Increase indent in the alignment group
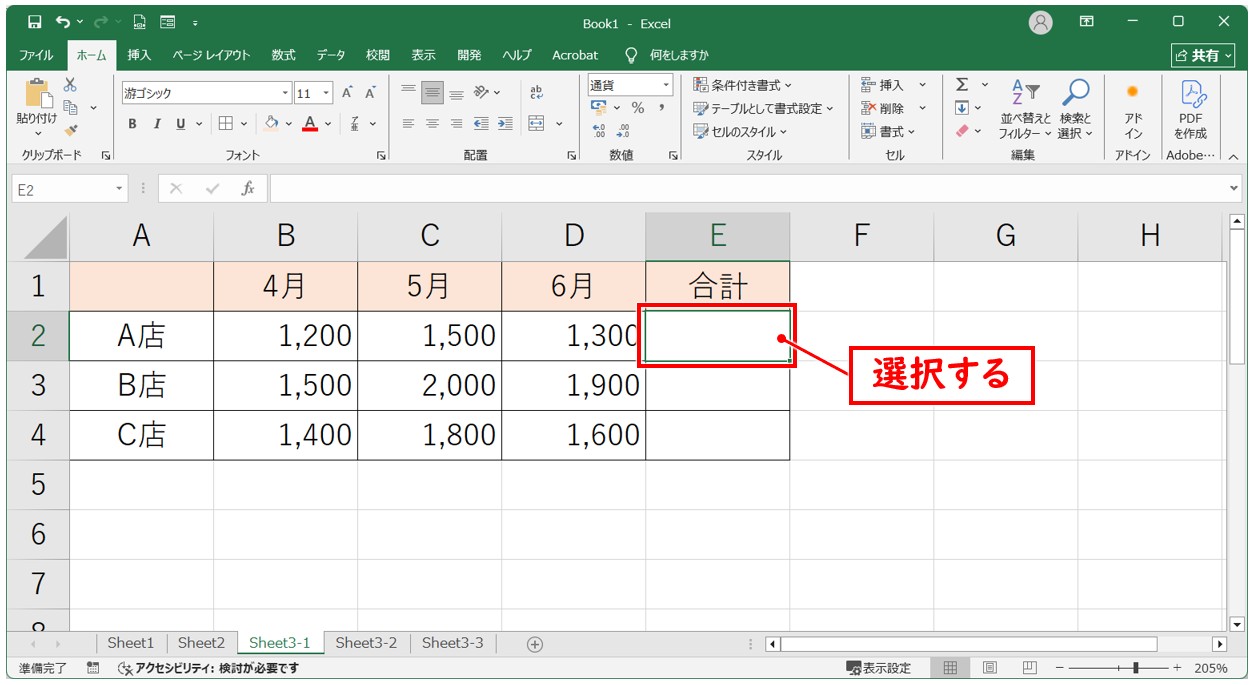The width and height of the screenshot is (1254, 685). click(505, 124)
